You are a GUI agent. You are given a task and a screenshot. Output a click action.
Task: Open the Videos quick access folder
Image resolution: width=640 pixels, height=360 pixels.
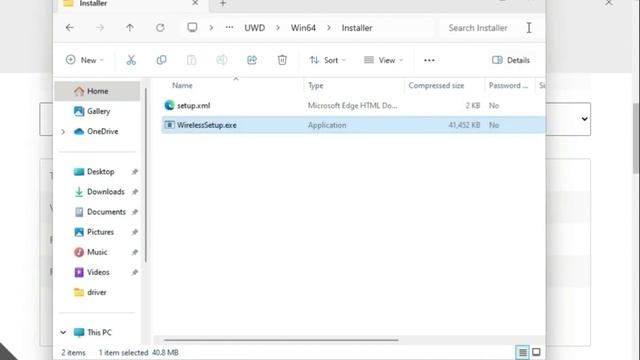98,272
